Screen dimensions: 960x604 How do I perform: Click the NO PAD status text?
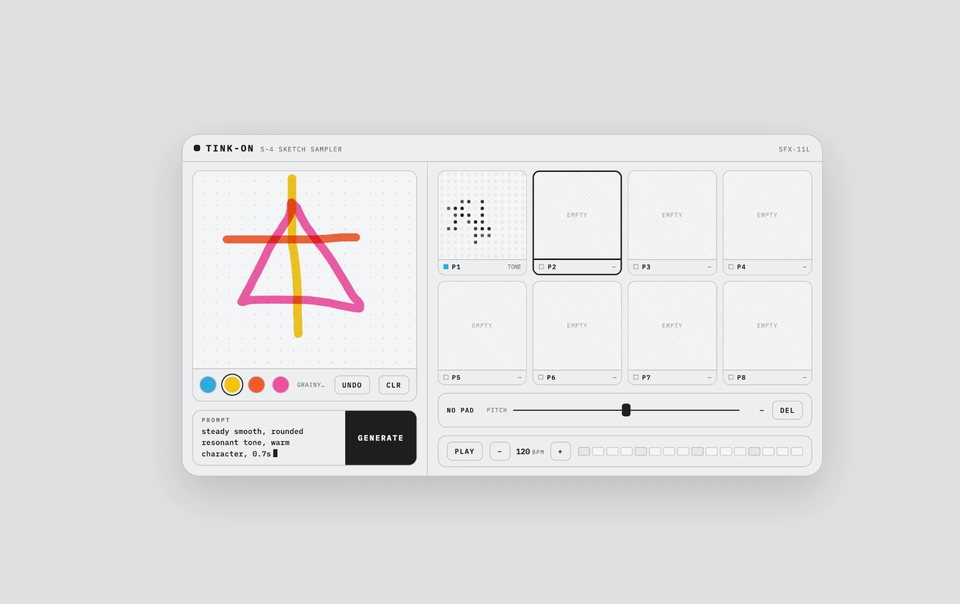point(460,411)
